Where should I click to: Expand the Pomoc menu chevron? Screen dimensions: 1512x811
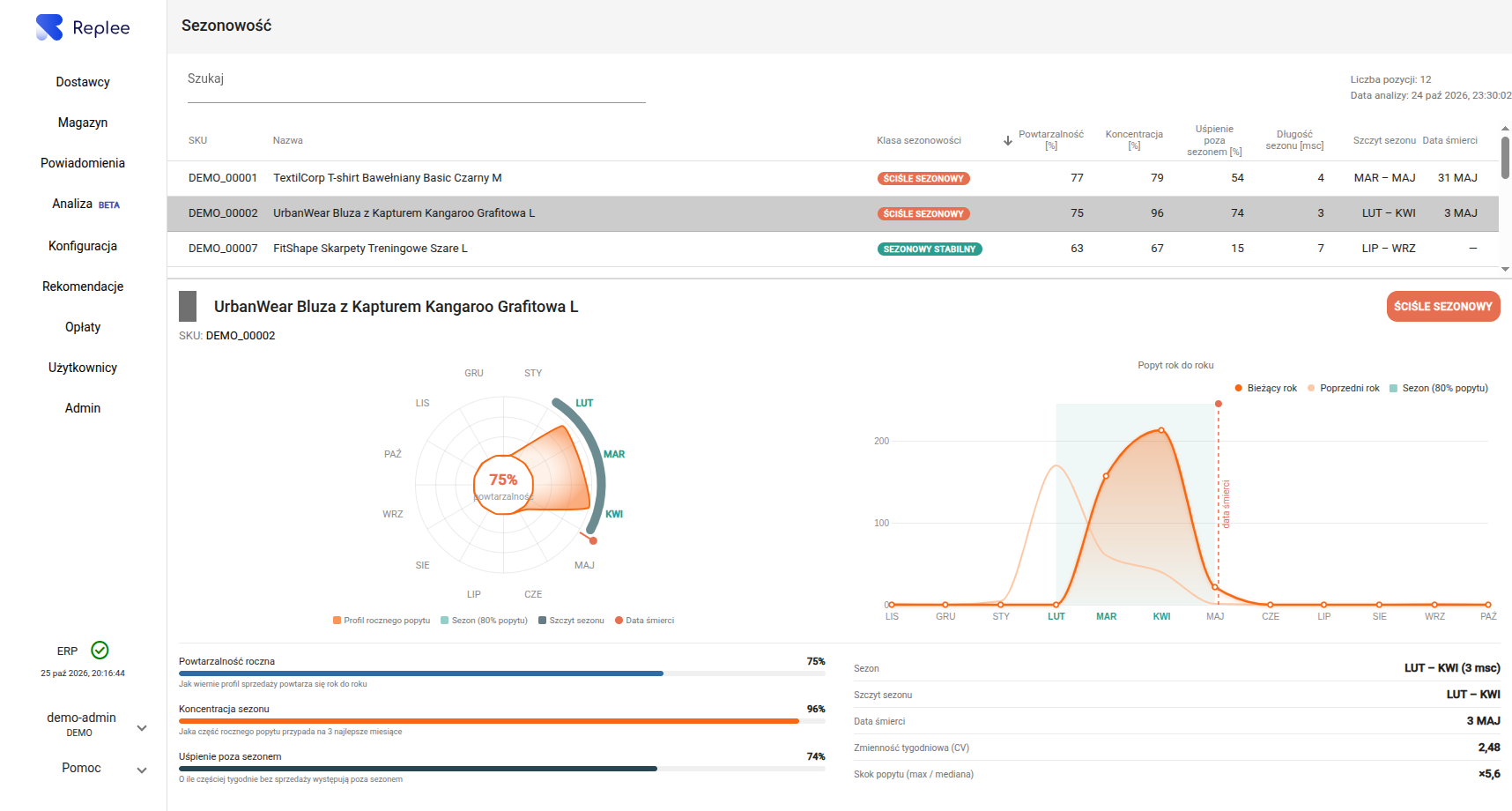[x=142, y=770]
